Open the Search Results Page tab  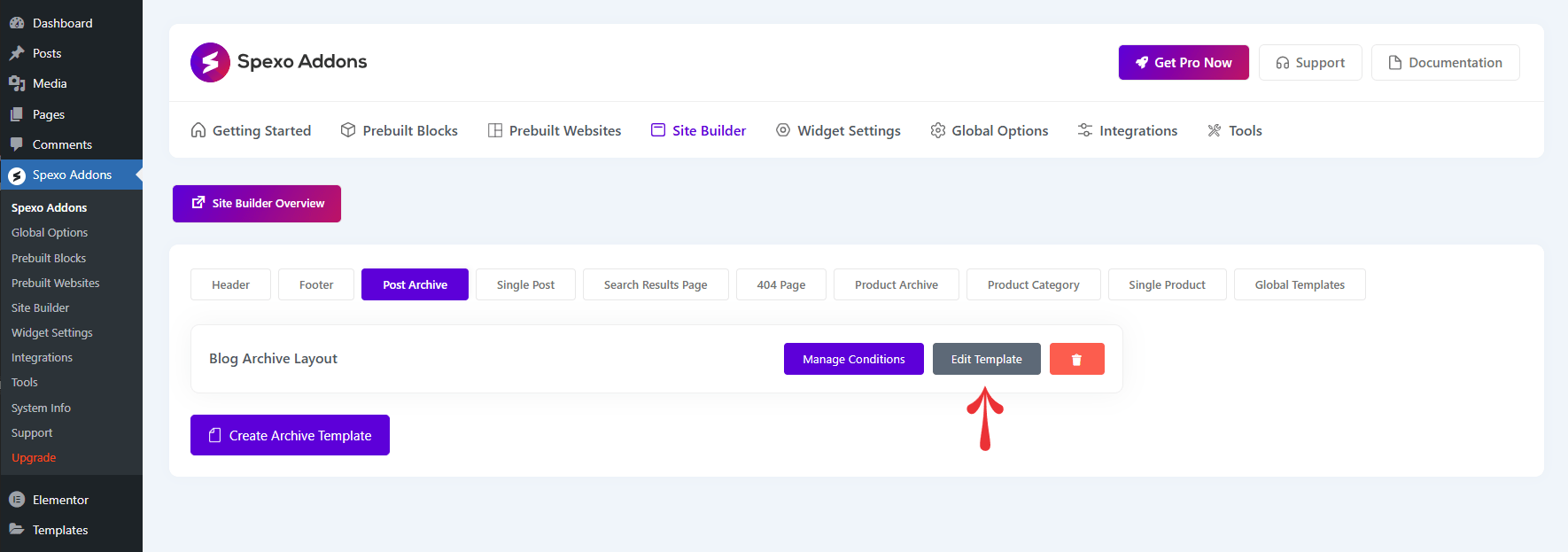656,284
